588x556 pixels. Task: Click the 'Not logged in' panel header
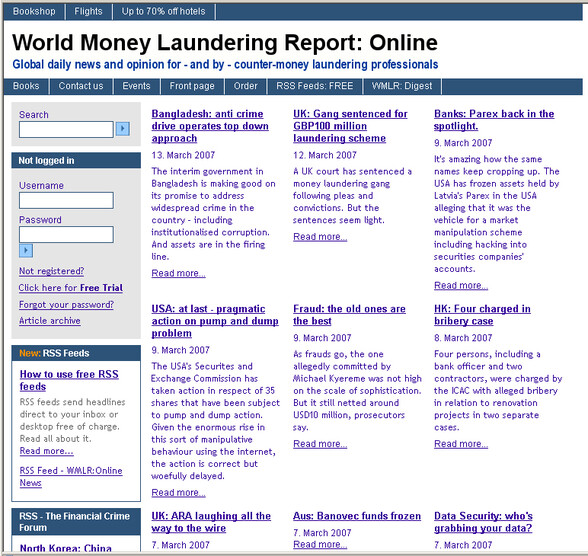click(x=76, y=160)
